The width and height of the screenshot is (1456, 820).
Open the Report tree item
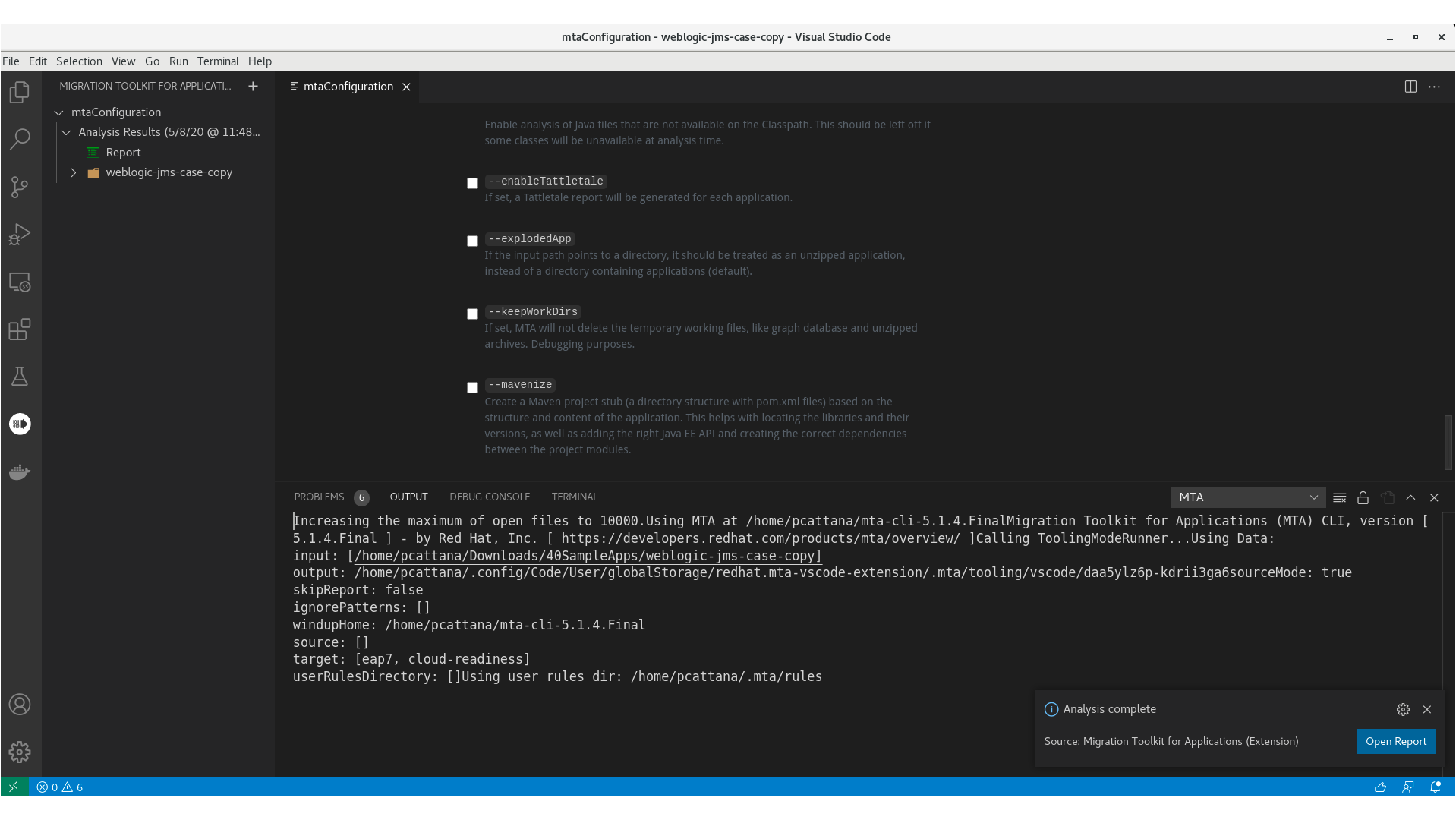(x=123, y=153)
